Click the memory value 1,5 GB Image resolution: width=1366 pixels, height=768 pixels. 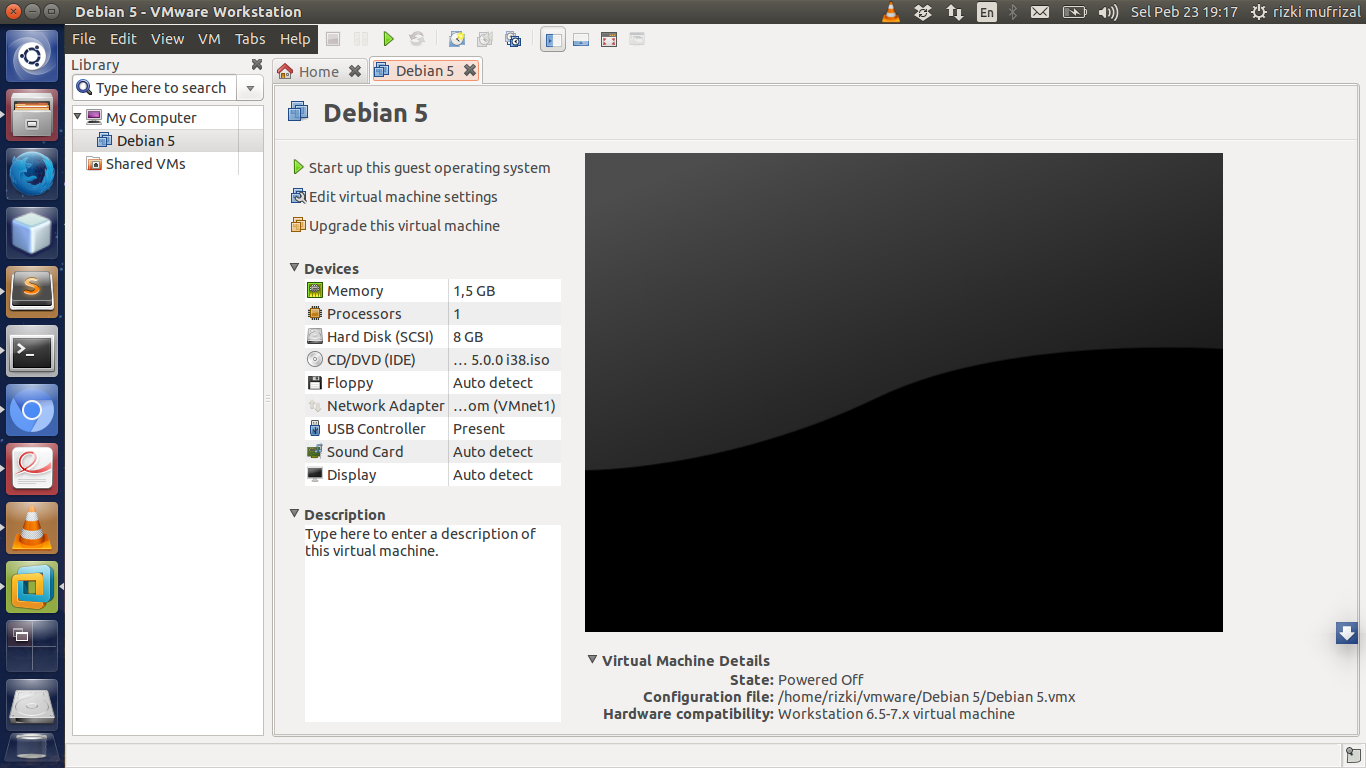pyautogui.click(x=474, y=291)
